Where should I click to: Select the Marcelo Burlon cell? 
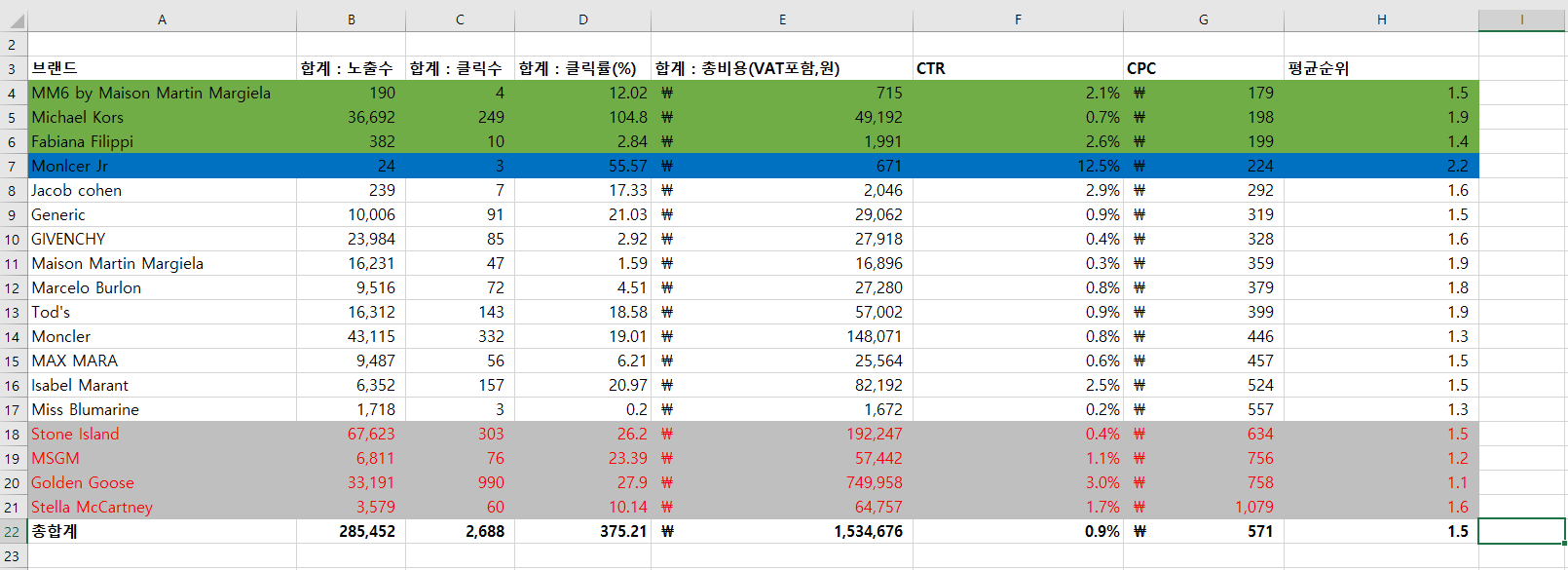pos(162,287)
